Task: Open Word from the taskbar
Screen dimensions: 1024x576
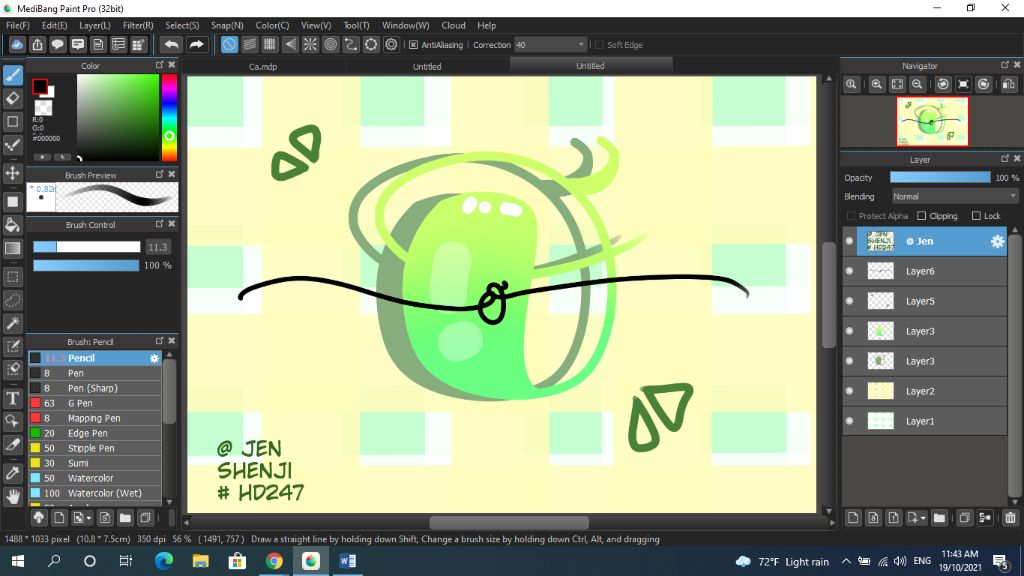Action: click(x=347, y=561)
